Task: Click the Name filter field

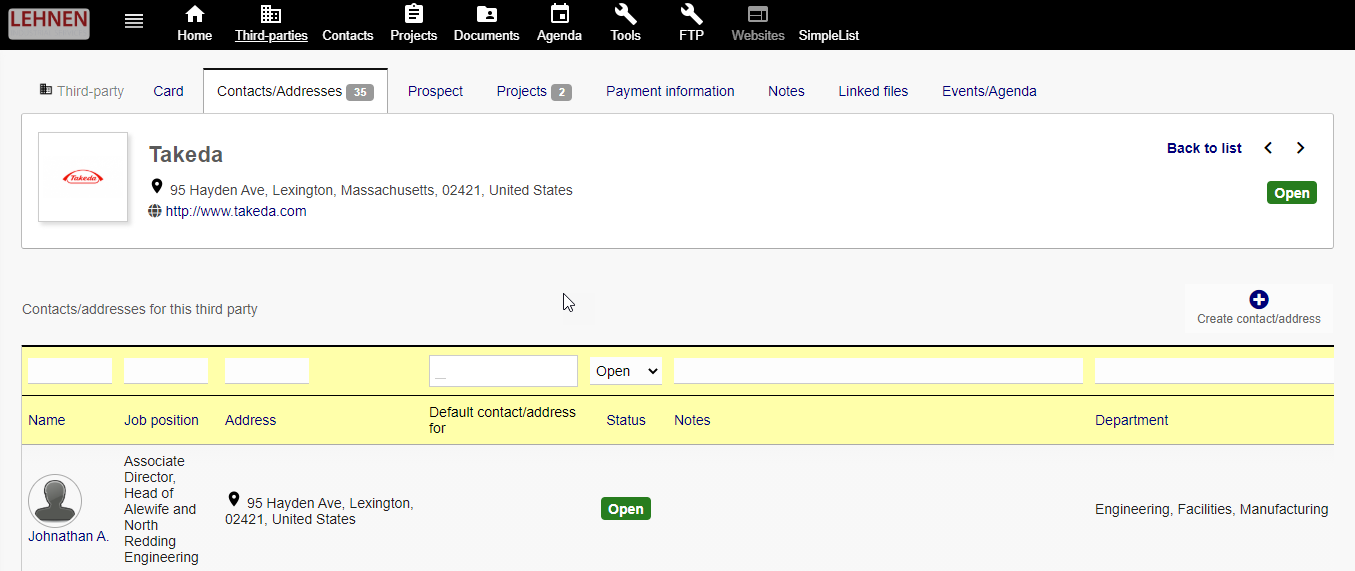Action: coord(70,371)
